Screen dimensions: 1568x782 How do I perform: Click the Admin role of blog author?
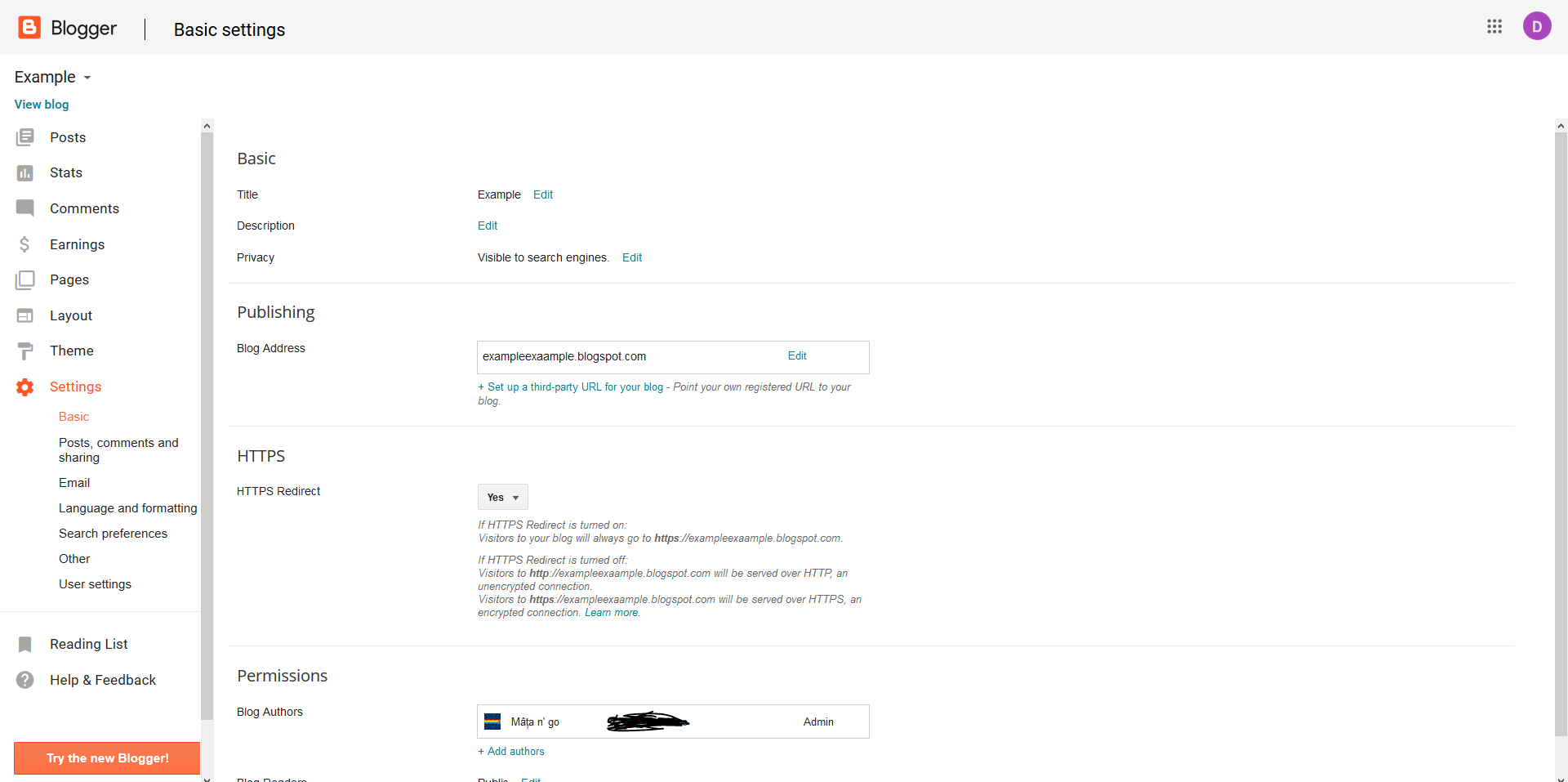(818, 722)
